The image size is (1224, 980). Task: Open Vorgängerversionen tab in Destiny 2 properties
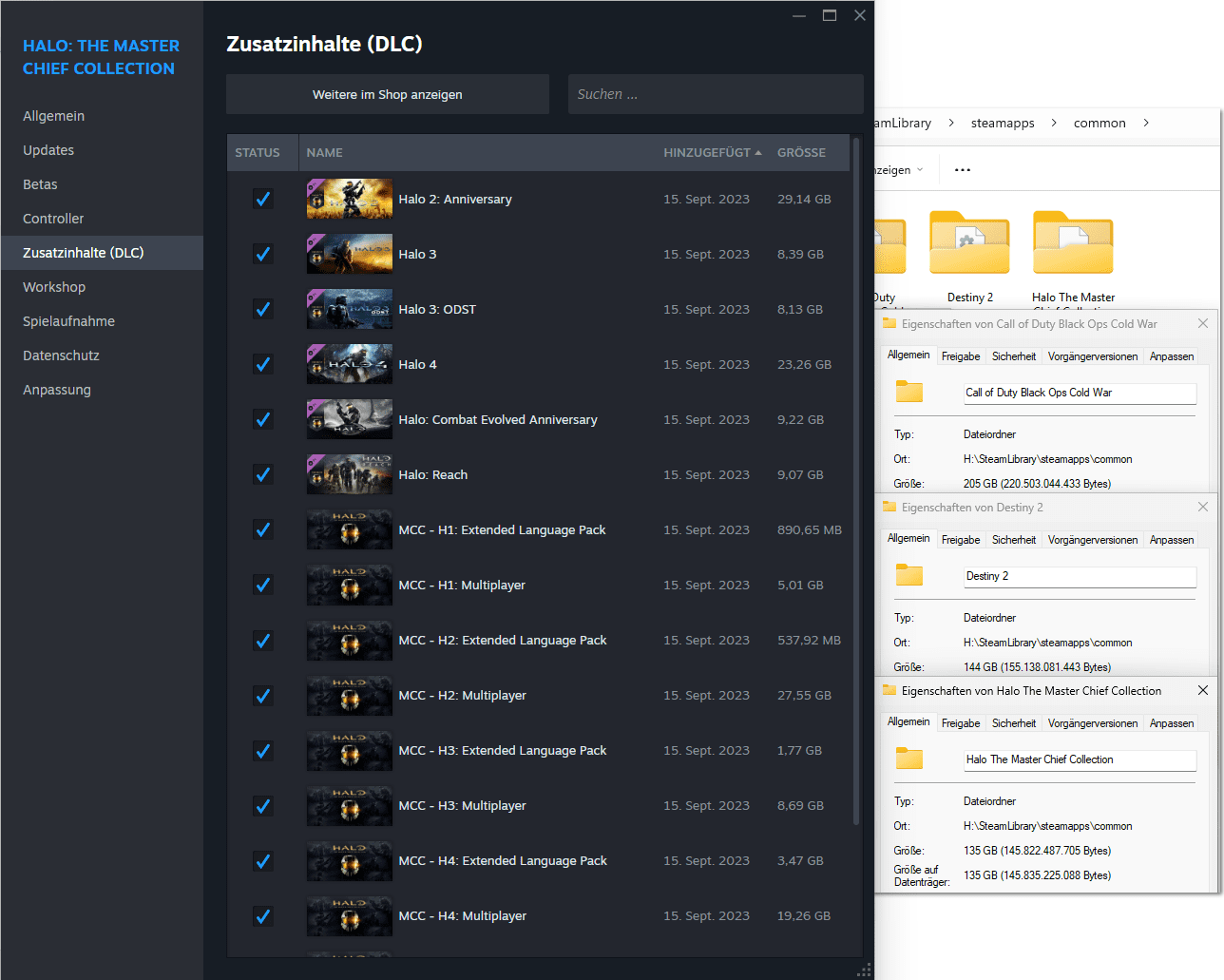tap(1093, 540)
